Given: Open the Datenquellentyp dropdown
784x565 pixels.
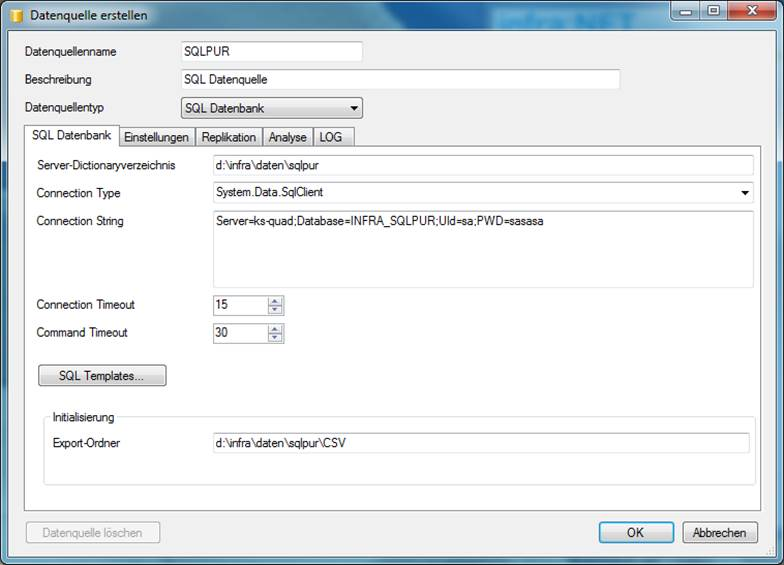Looking at the screenshot, I should point(353,108).
